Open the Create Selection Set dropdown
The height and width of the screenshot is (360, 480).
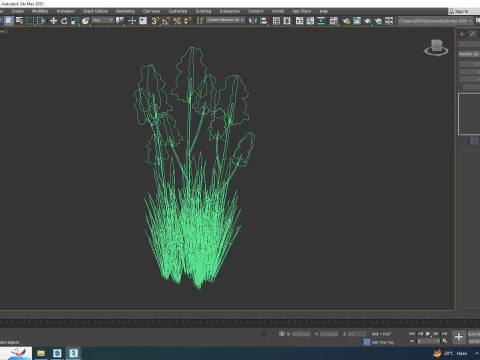225,20
